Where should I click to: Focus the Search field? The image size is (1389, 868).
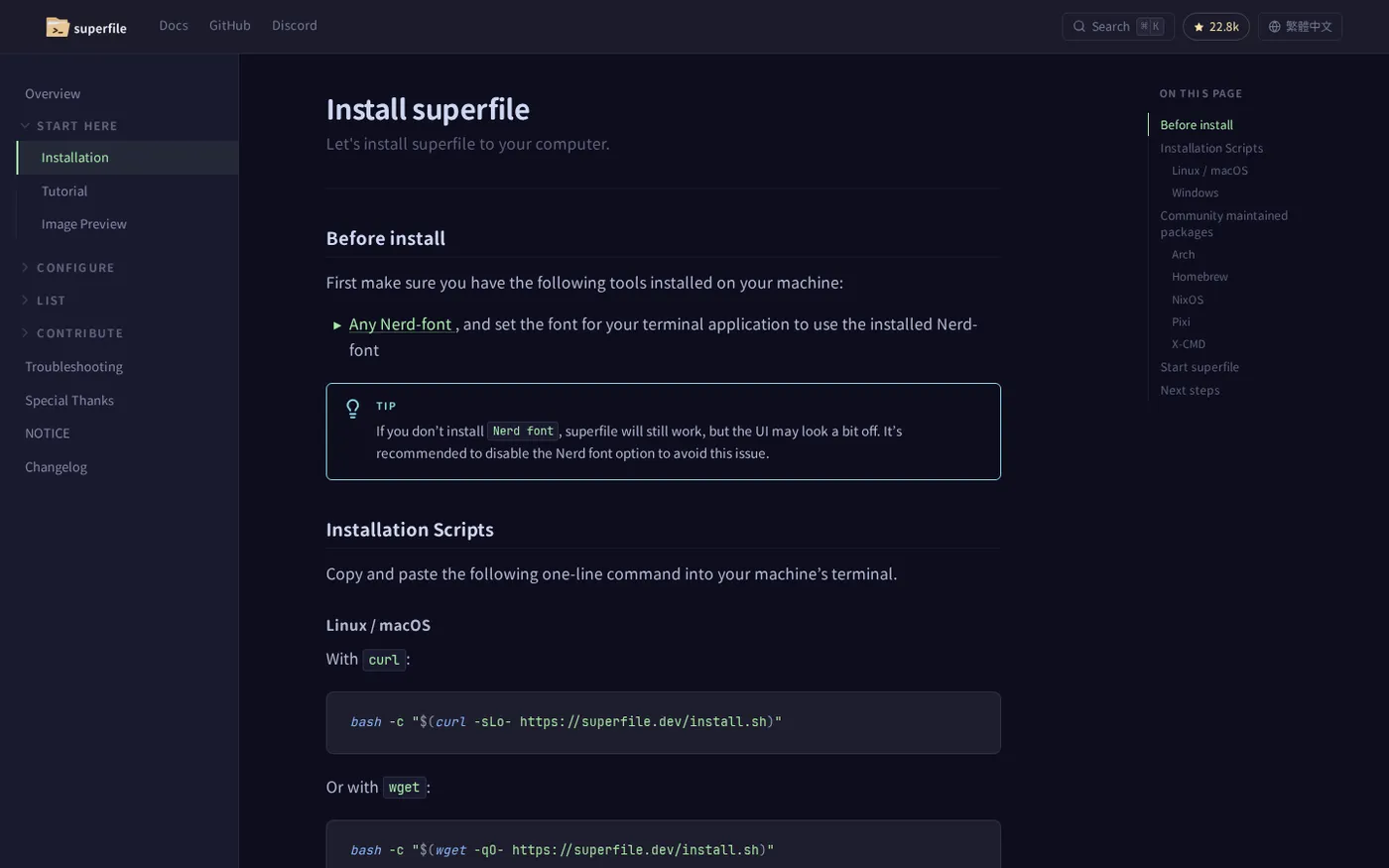[x=1118, y=27]
